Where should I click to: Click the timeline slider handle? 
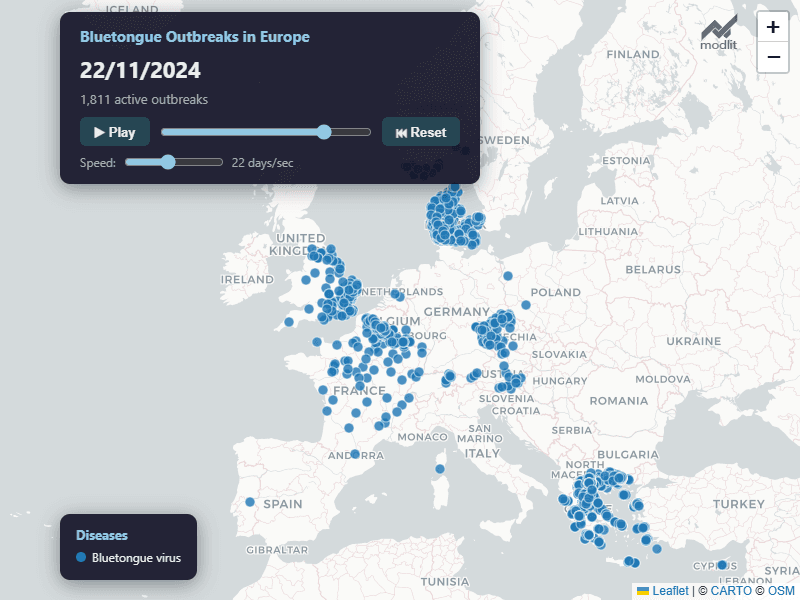[324, 132]
